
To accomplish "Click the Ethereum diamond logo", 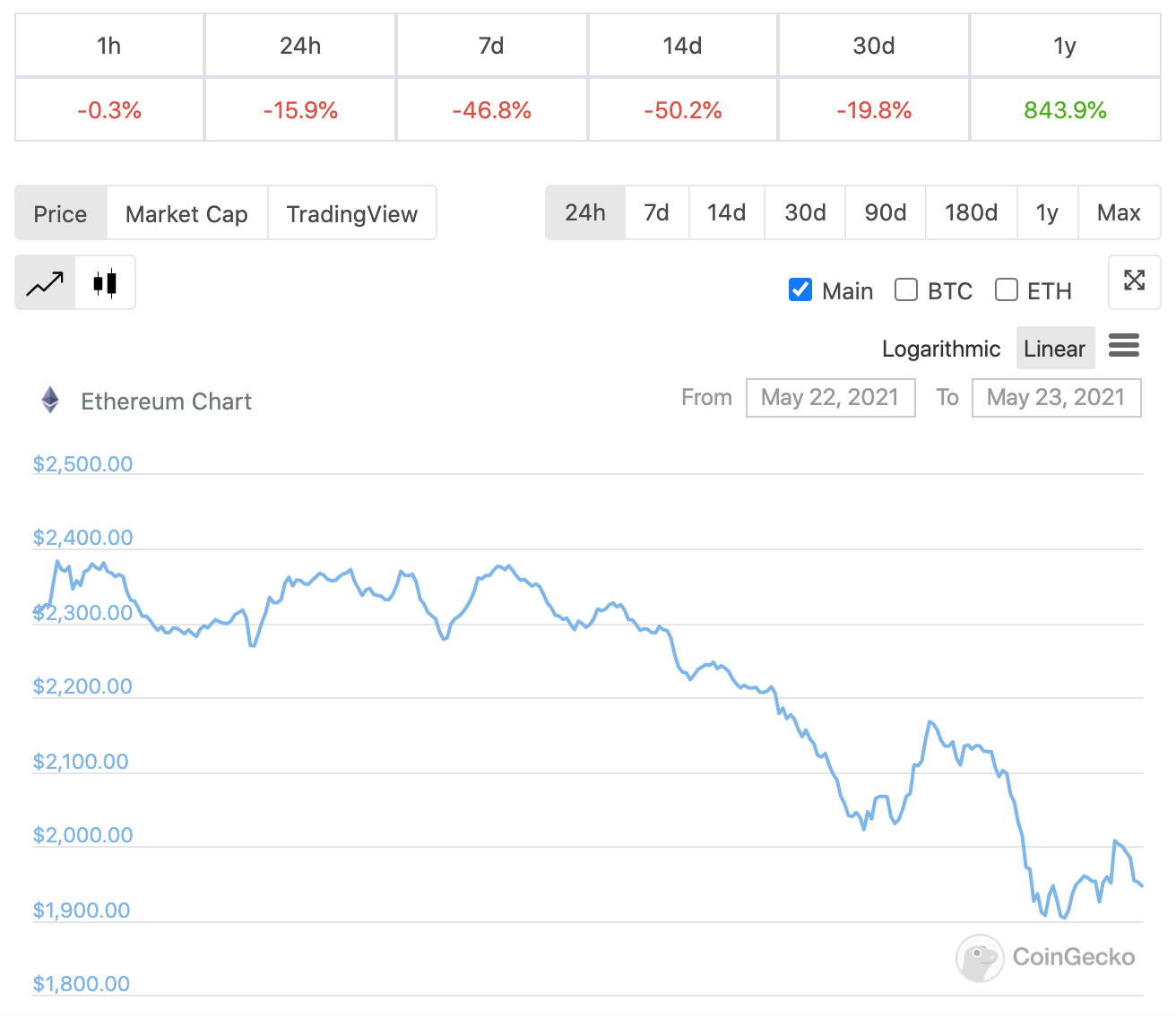I will pyautogui.click(x=50, y=400).
